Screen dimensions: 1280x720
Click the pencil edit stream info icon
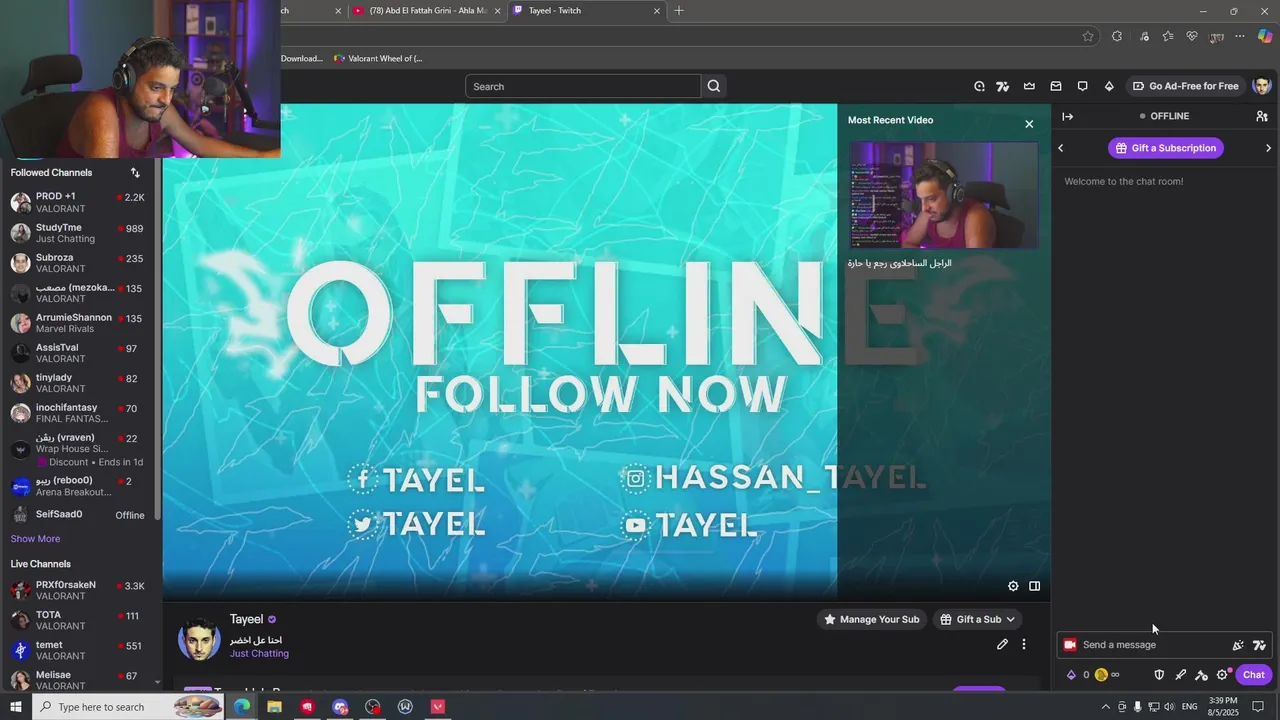(1002, 644)
